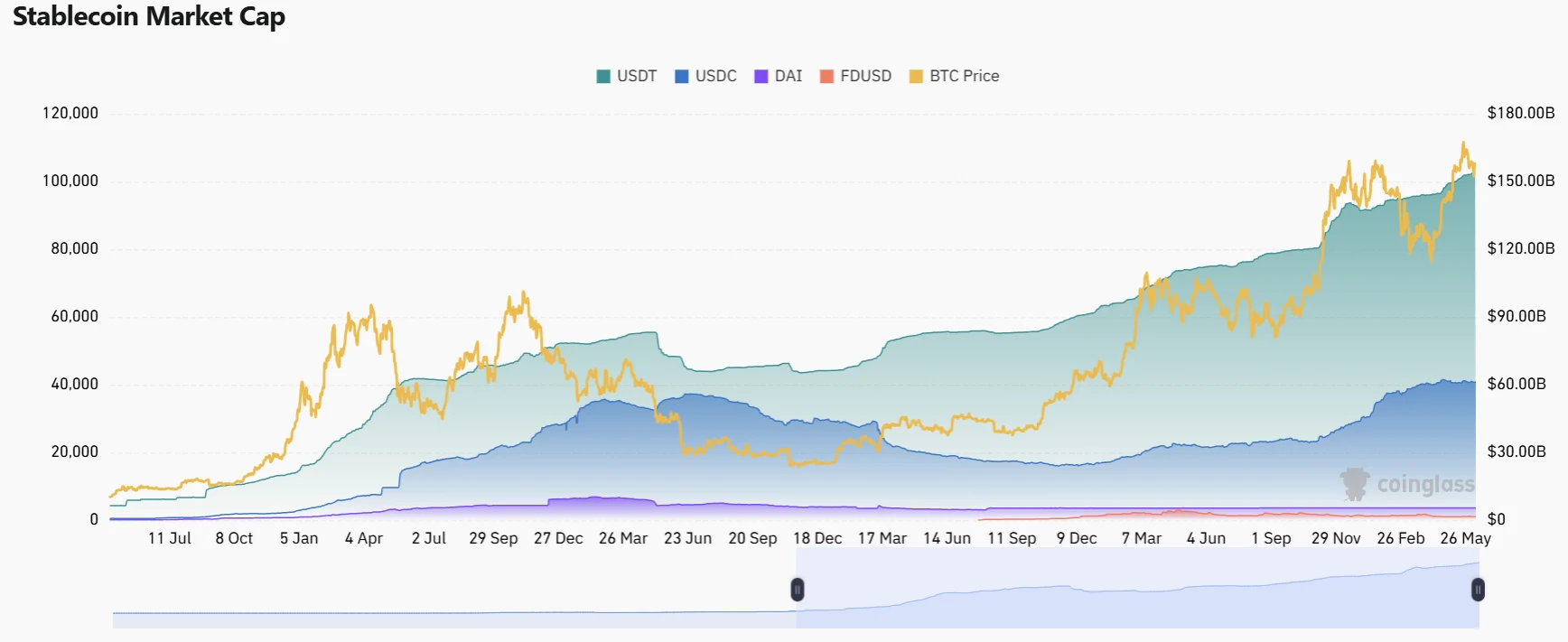Click the $90.00B right axis label
This screenshot has width=1568, height=642.
point(1517,316)
